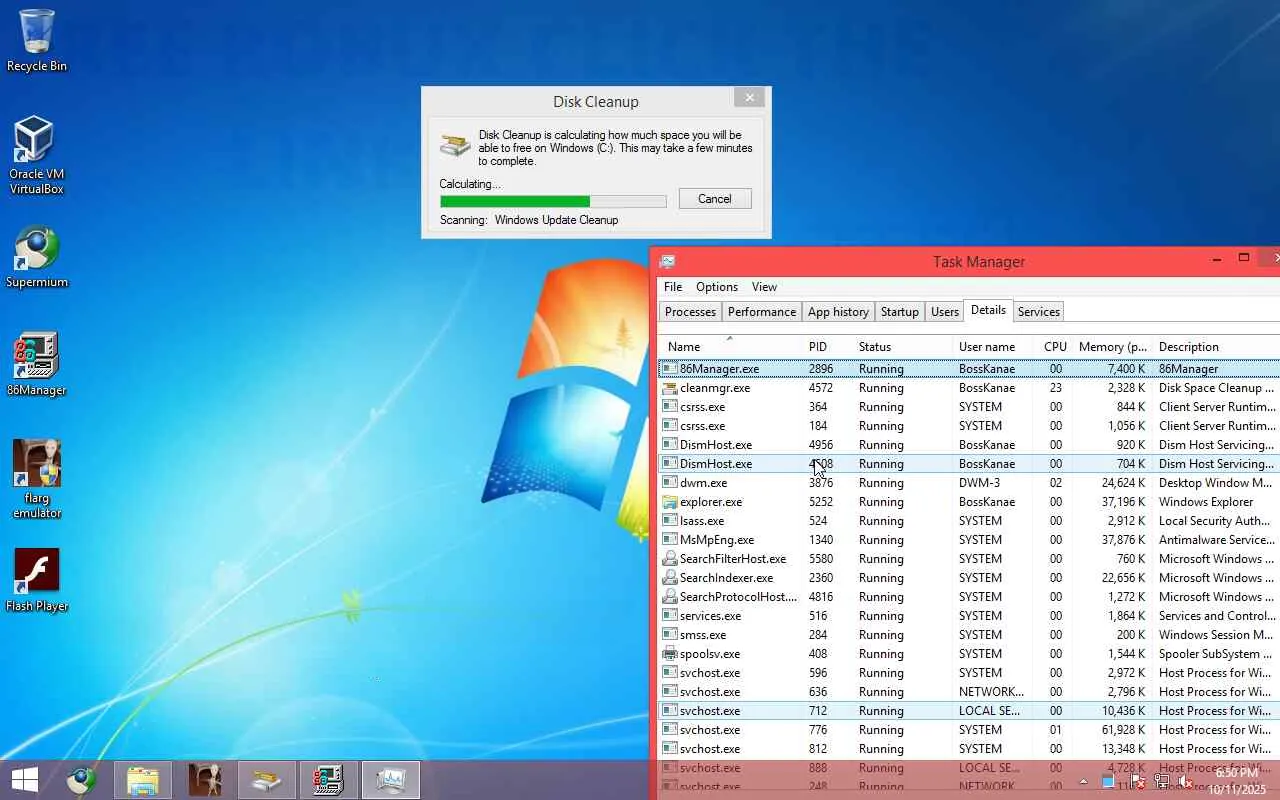Open the Options menu in Task Manager
The height and width of the screenshot is (800, 1280).
pyautogui.click(x=717, y=287)
